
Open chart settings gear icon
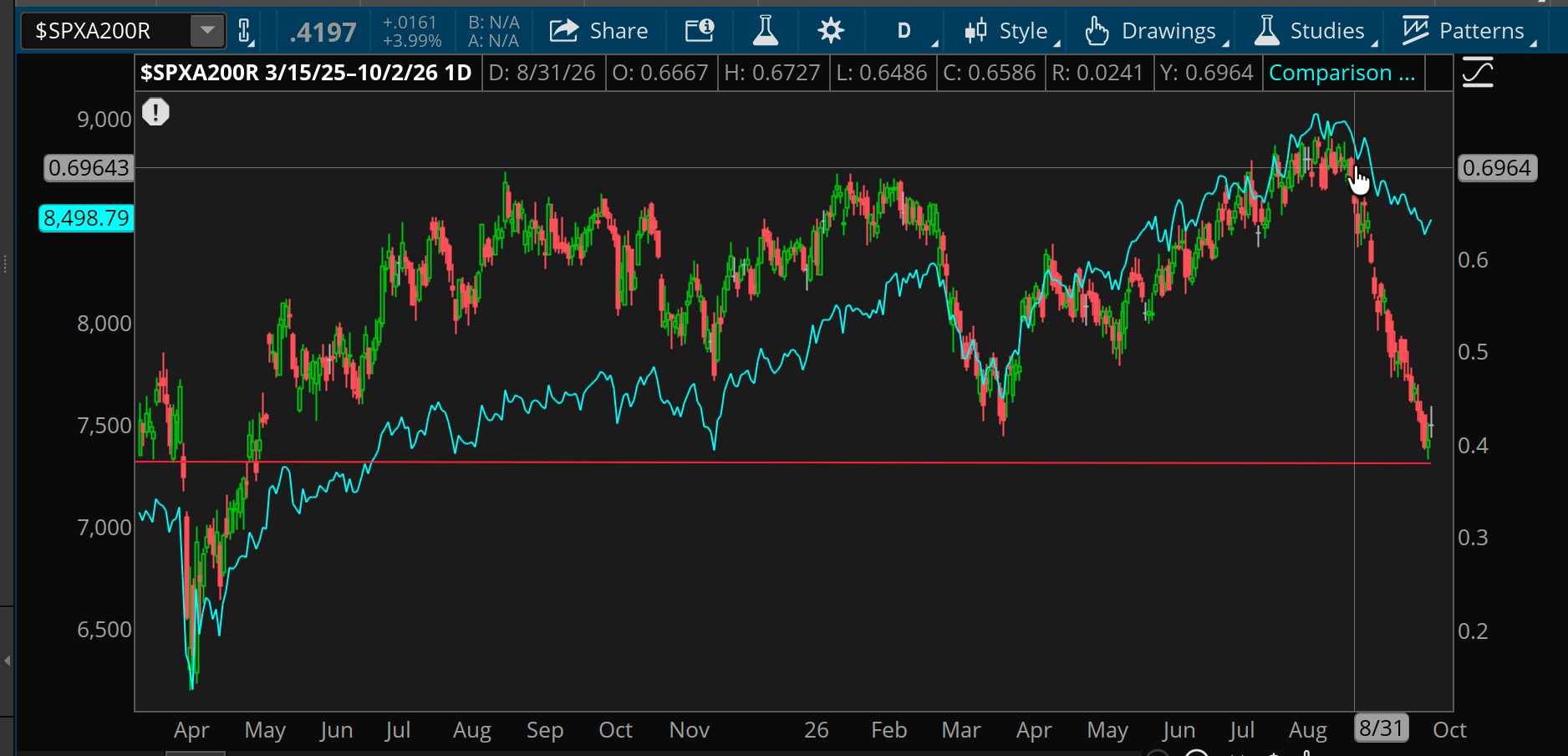tap(831, 31)
